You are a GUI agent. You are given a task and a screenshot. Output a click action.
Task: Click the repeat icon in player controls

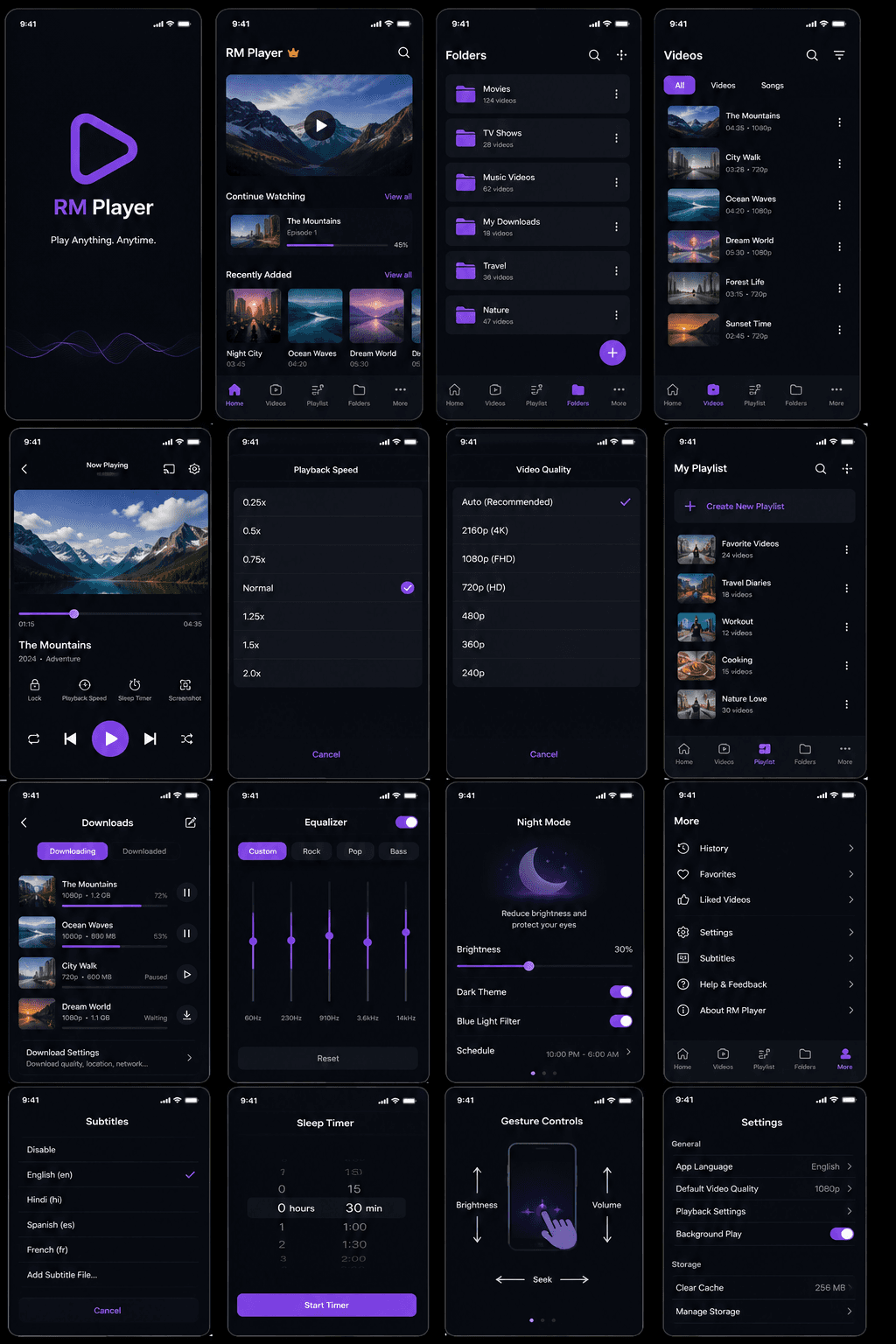pos(34,738)
